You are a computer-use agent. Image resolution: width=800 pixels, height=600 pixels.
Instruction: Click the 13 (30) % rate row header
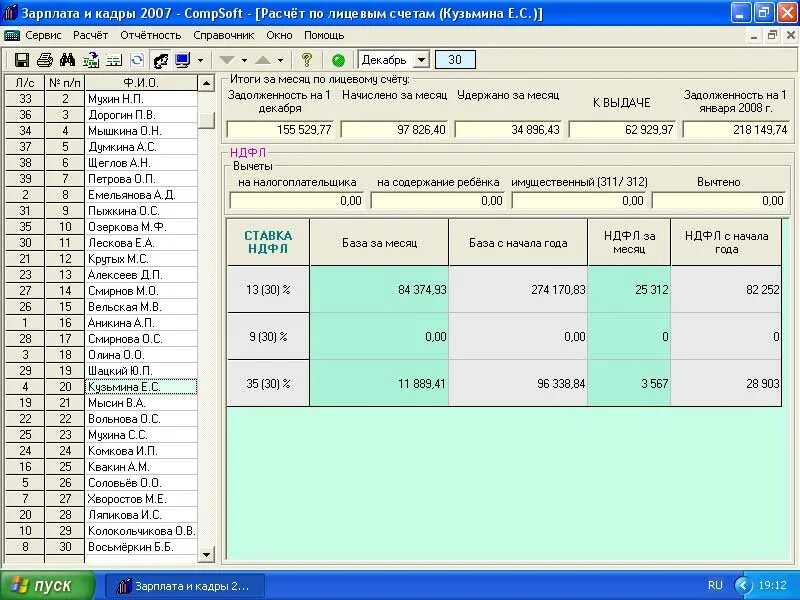268,289
